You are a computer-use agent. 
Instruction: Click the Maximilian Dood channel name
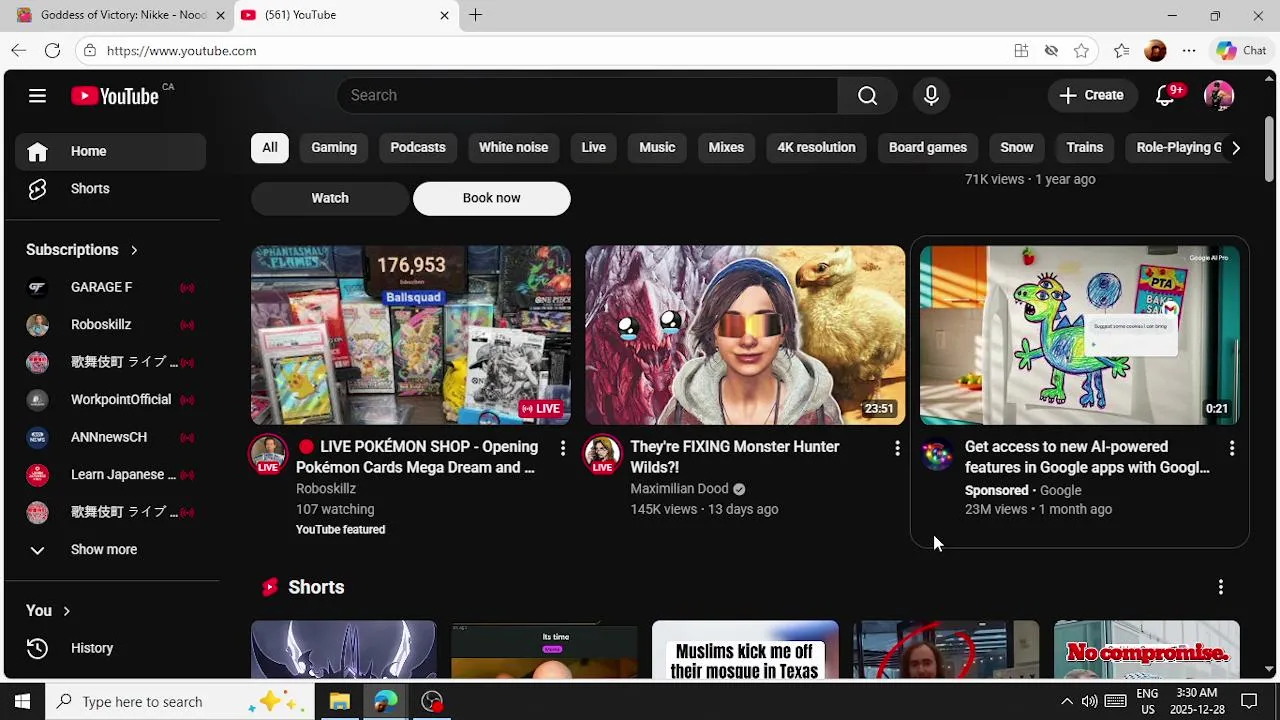679,489
